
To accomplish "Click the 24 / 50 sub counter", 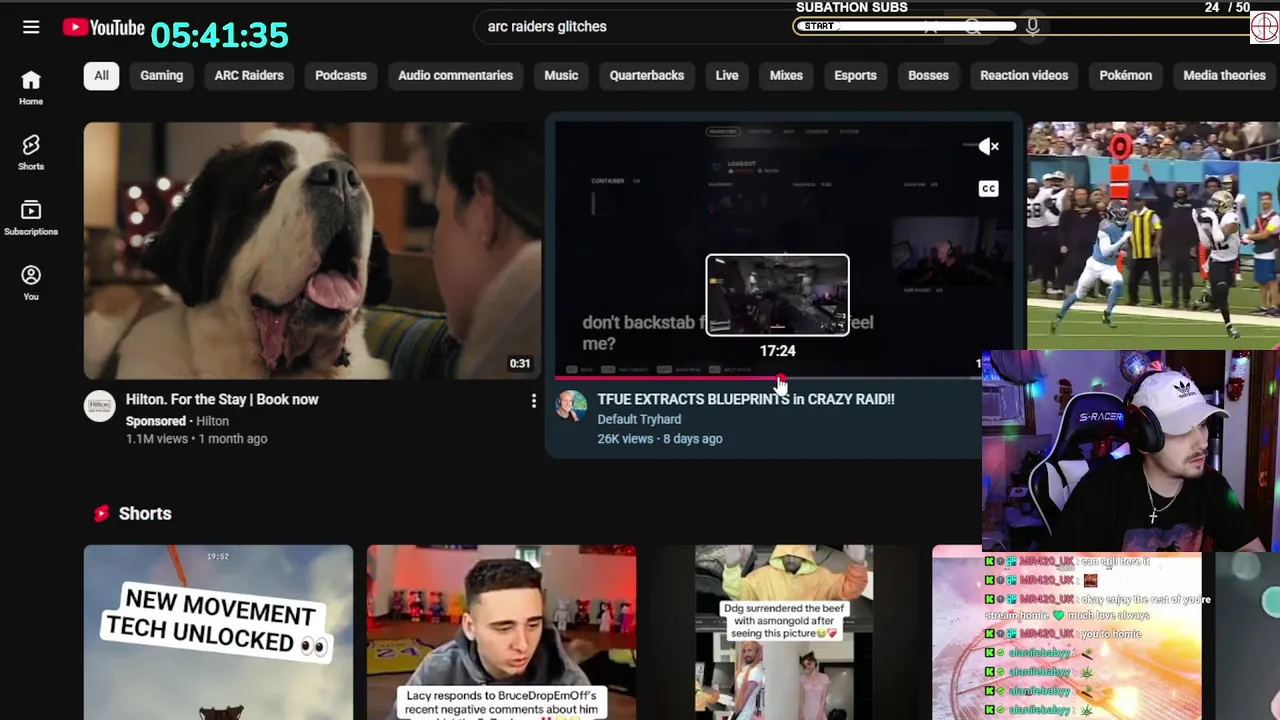I will (x=1227, y=8).
